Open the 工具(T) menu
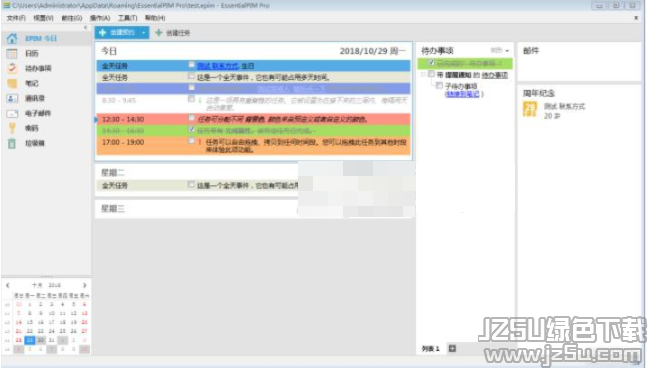The width and height of the screenshot is (648, 368). [127, 18]
